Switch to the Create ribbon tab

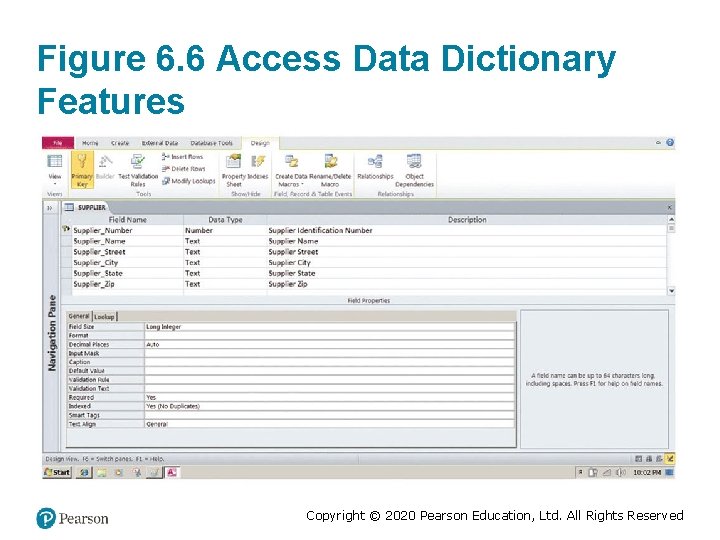pyautogui.click(x=120, y=143)
